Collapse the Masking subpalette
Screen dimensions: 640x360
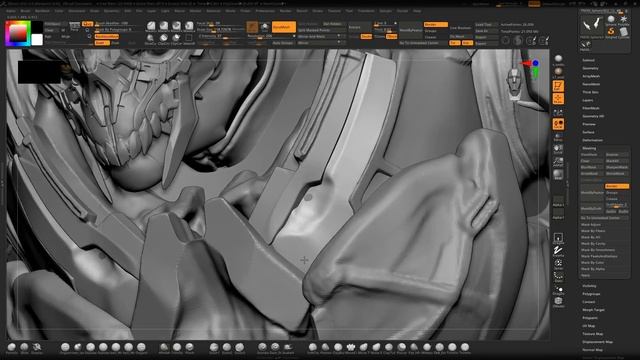(589, 148)
